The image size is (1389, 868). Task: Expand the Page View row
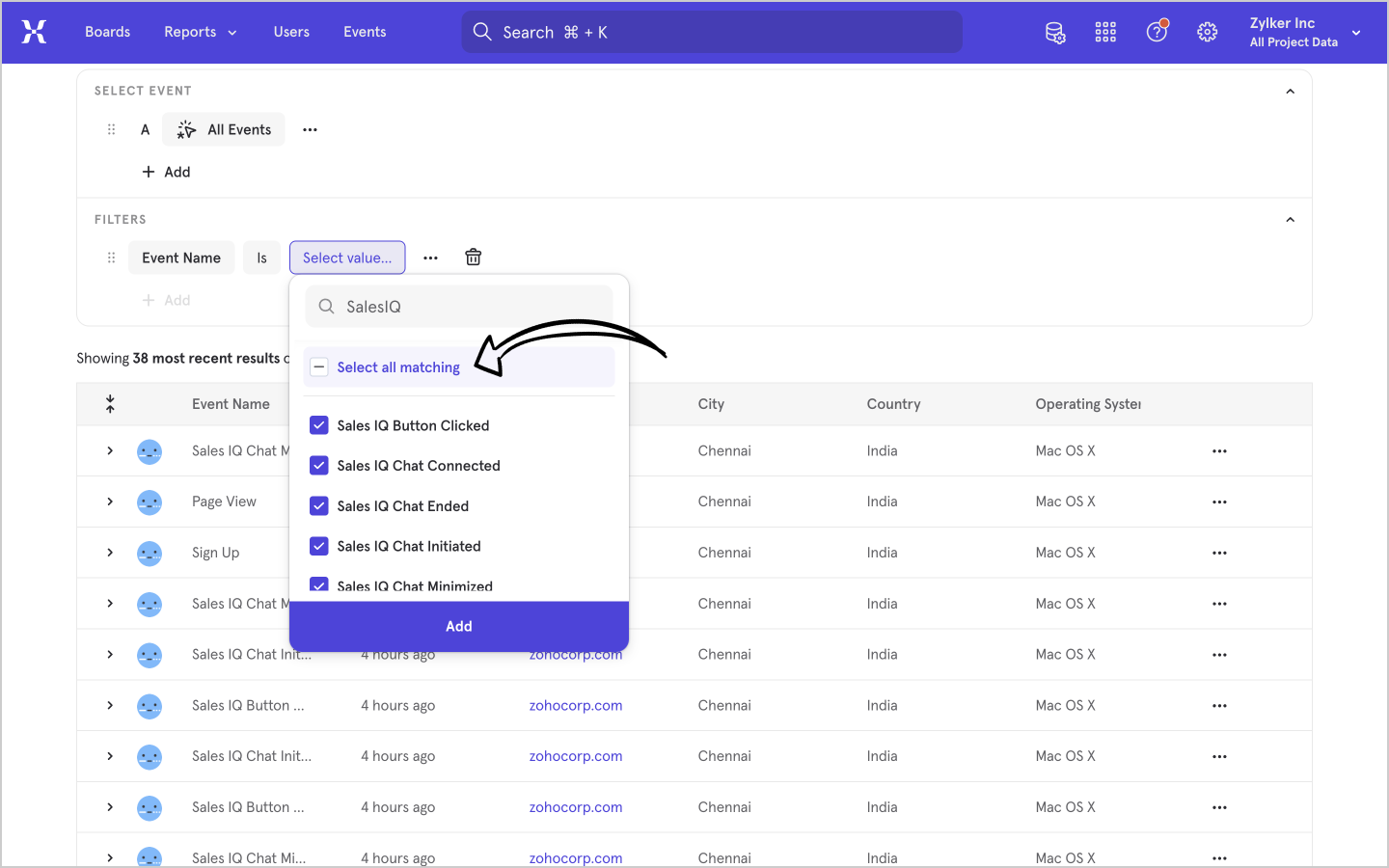tap(110, 502)
